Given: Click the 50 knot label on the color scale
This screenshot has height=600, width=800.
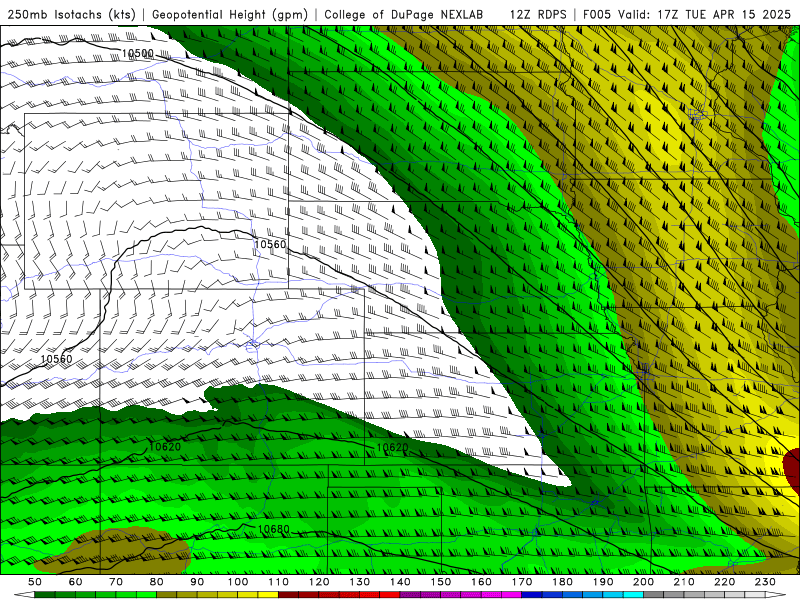Looking at the screenshot, I should click(x=35, y=582).
